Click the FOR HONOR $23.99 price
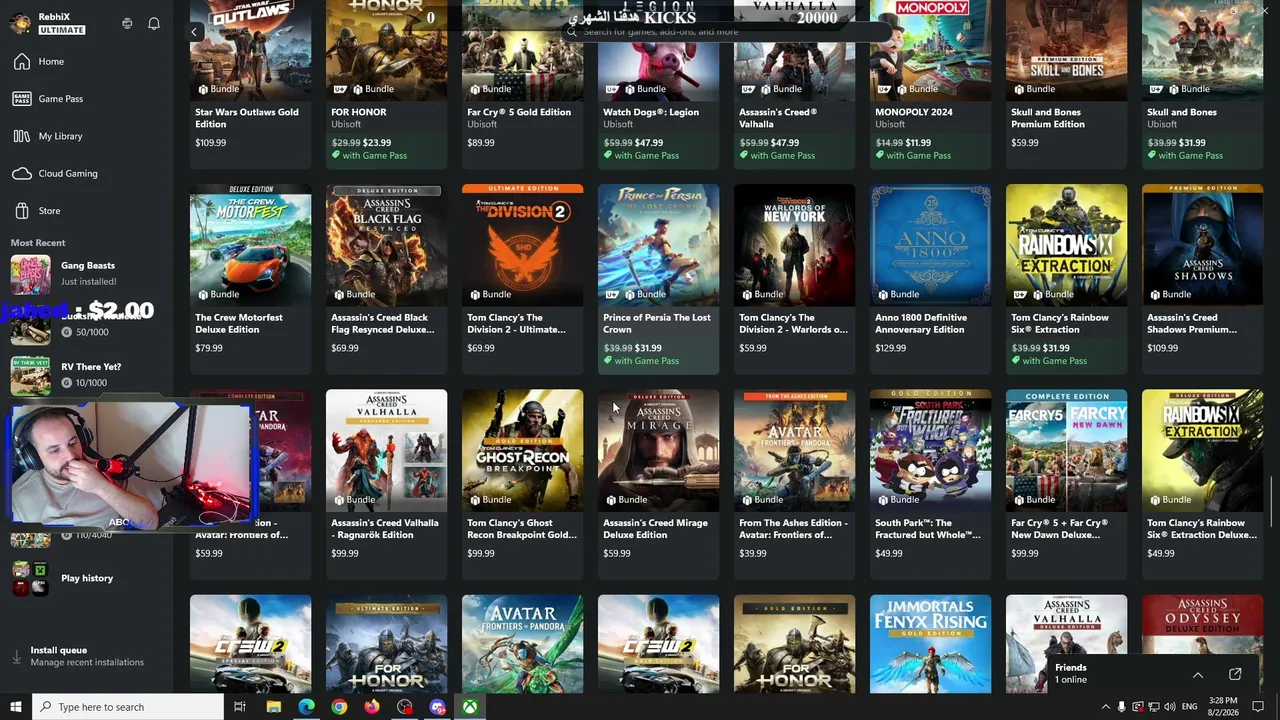 pos(377,143)
